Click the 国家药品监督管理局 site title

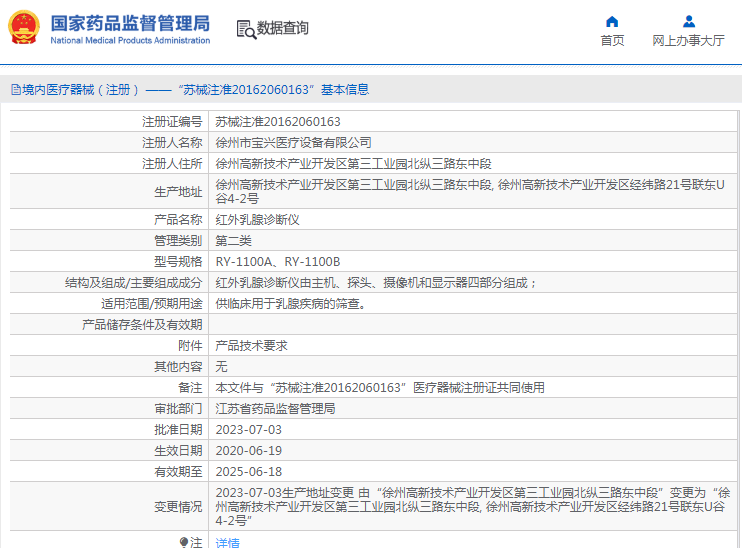(130, 23)
